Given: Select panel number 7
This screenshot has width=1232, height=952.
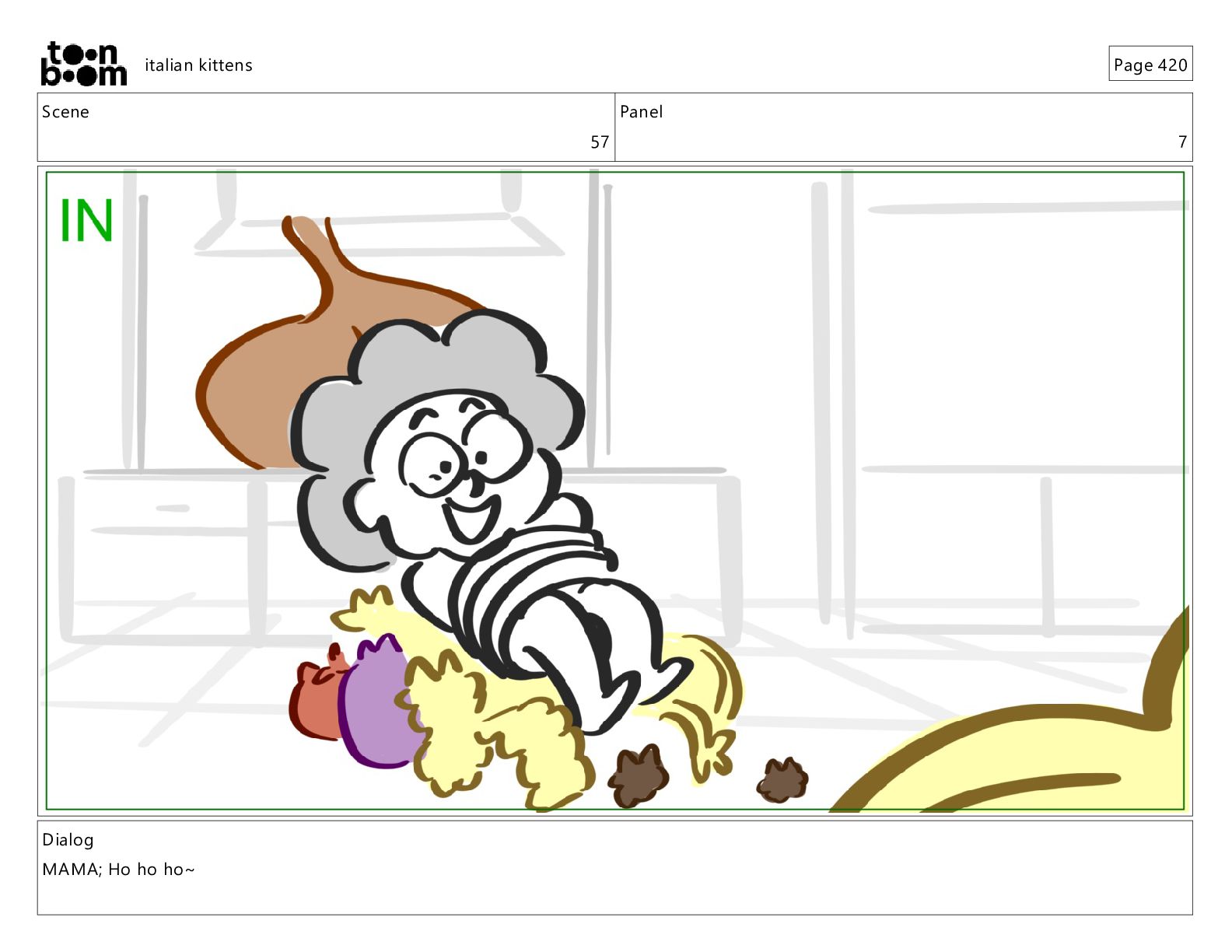Looking at the screenshot, I should point(1182,142).
